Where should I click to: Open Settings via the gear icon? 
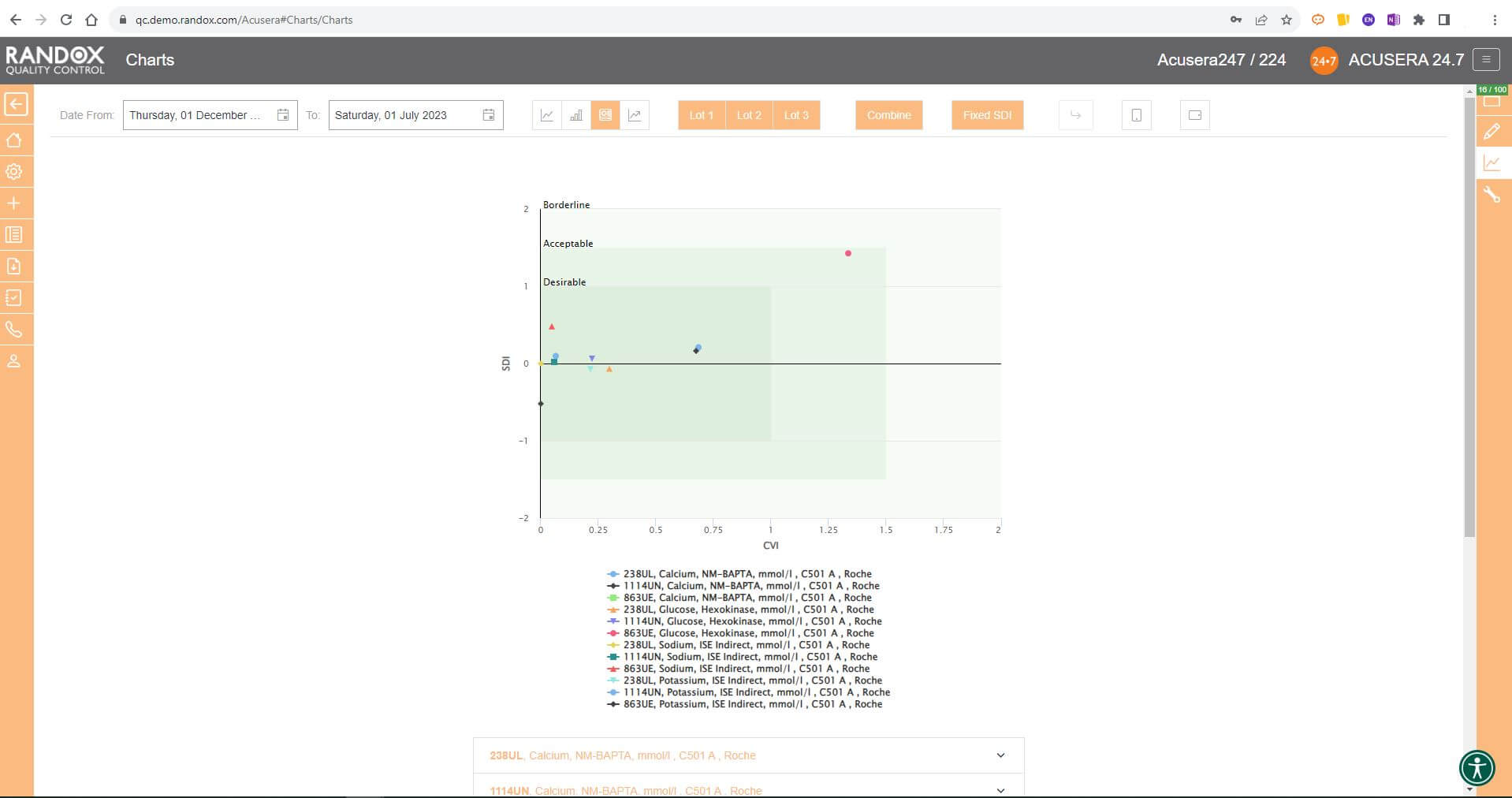pos(15,171)
